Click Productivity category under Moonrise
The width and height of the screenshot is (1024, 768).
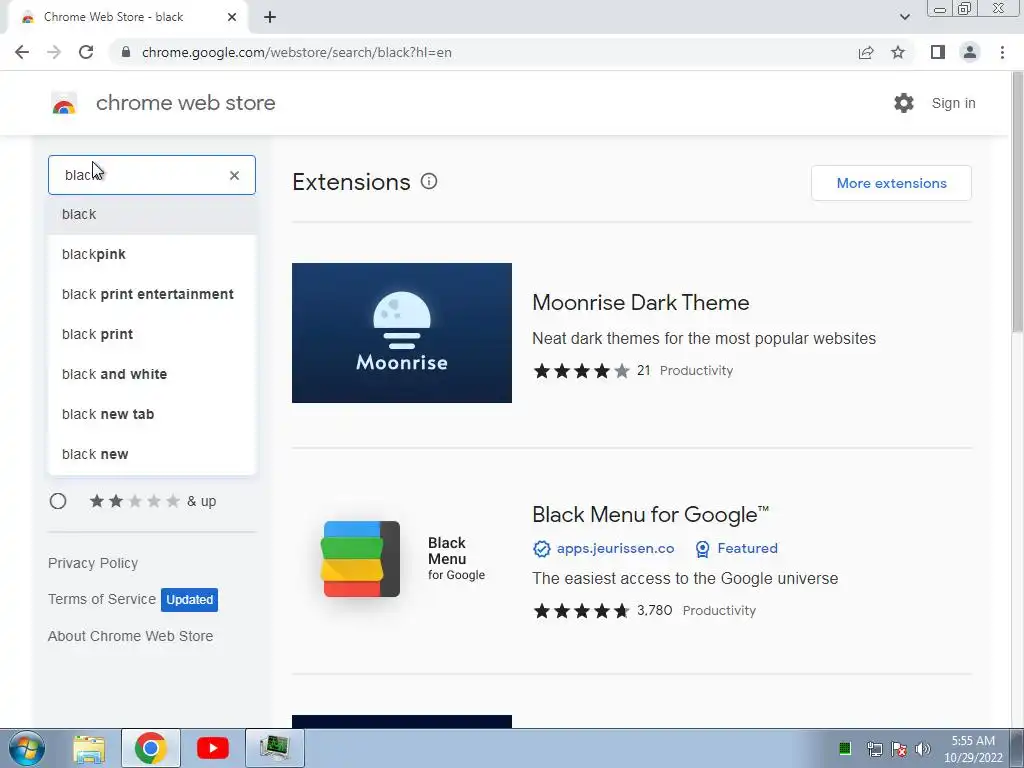696,371
